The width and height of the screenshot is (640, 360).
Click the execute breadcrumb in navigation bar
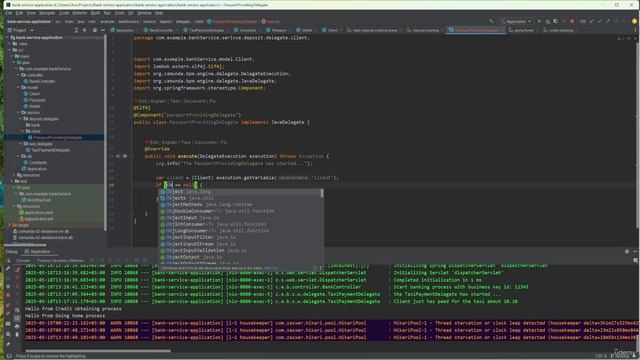pyautogui.click(x=271, y=21)
